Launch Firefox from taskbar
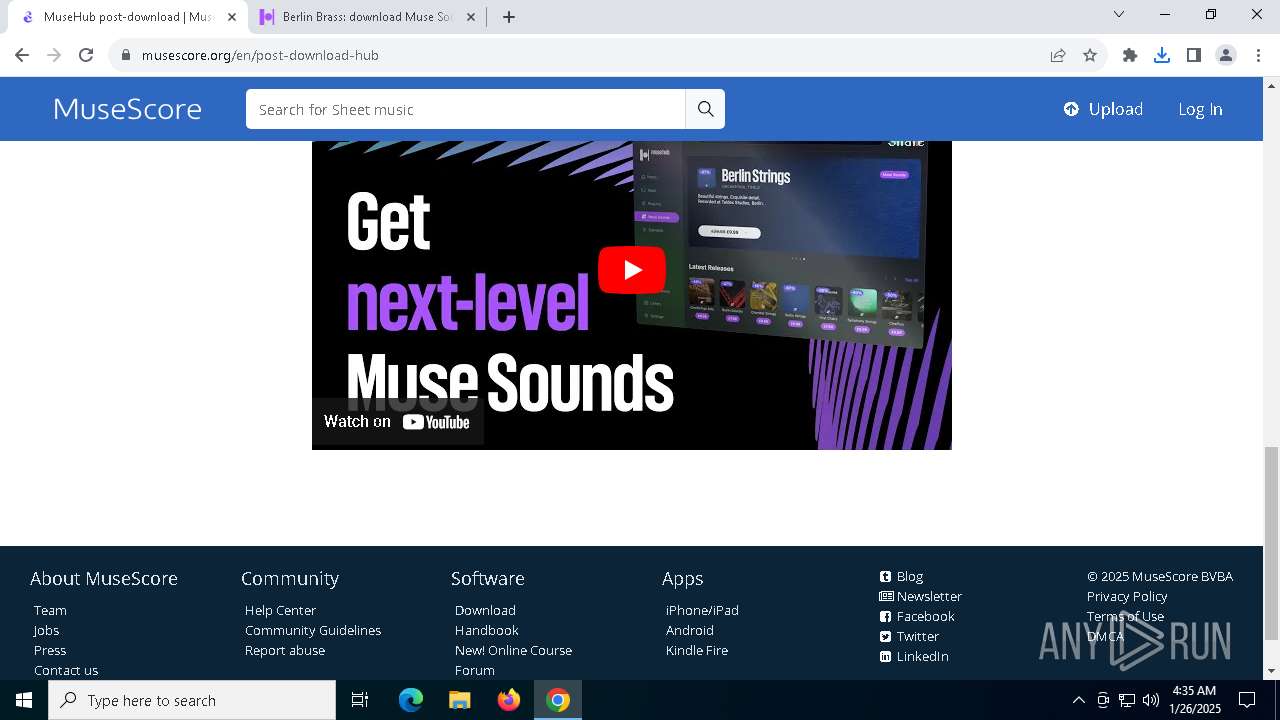Image resolution: width=1280 pixels, height=720 pixels. [509, 700]
